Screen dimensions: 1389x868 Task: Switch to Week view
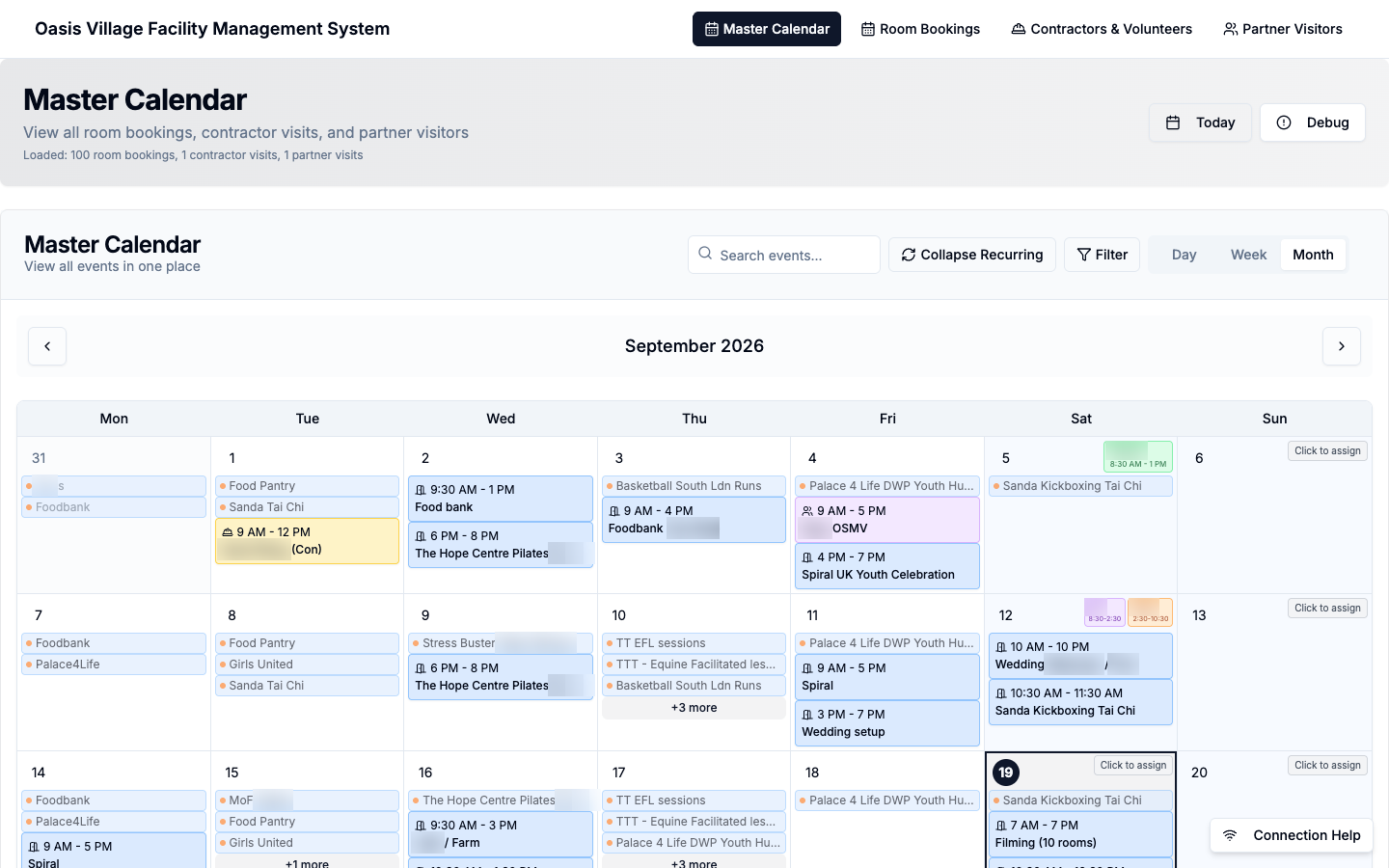click(1248, 255)
